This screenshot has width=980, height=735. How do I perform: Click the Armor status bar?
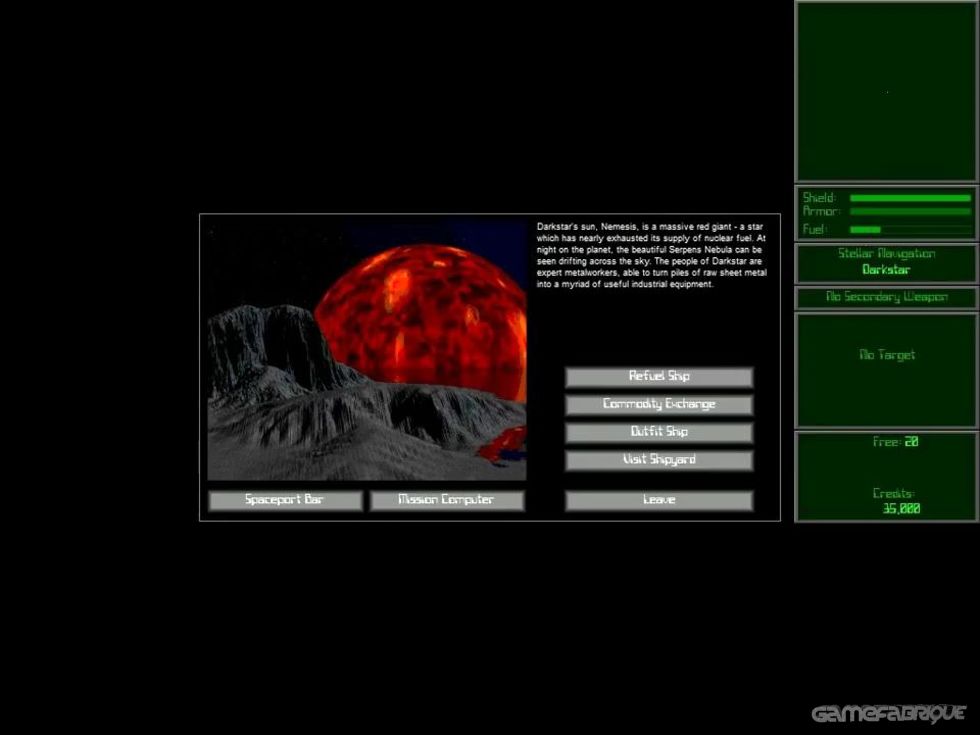coord(910,212)
